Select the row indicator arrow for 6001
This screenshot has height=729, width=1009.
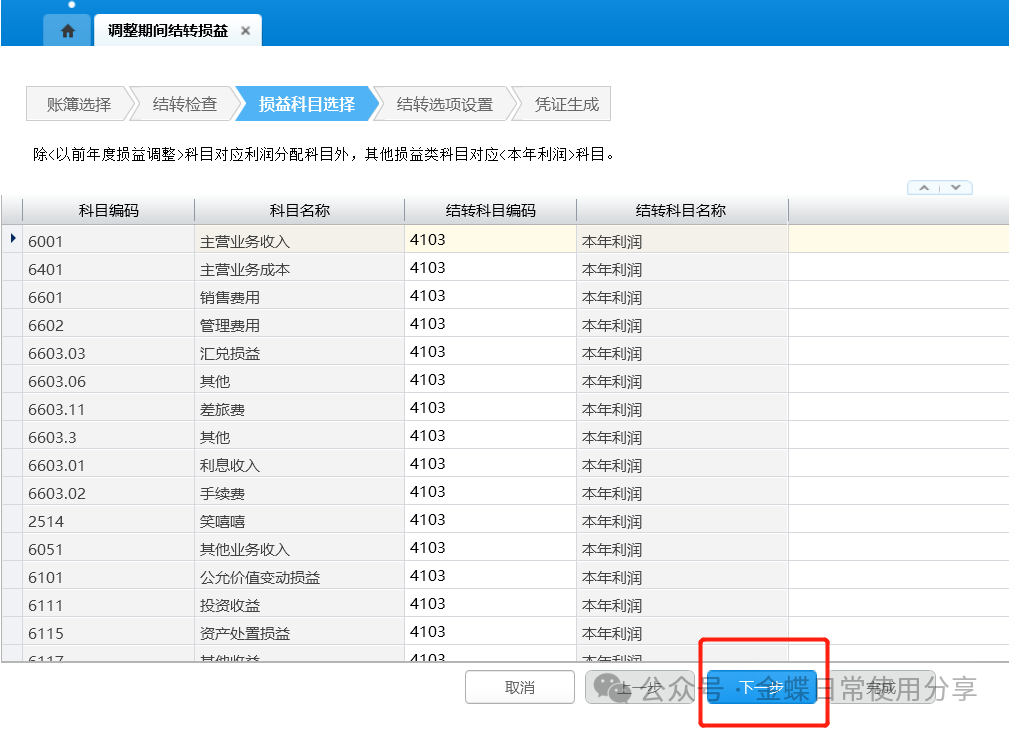[12, 239]
